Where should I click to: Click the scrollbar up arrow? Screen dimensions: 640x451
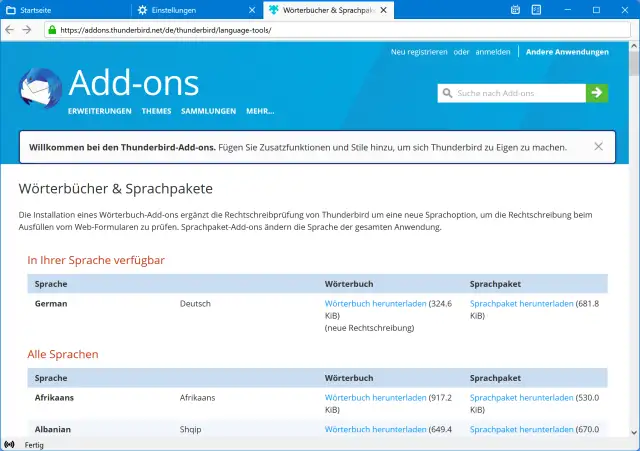point(634,46)
